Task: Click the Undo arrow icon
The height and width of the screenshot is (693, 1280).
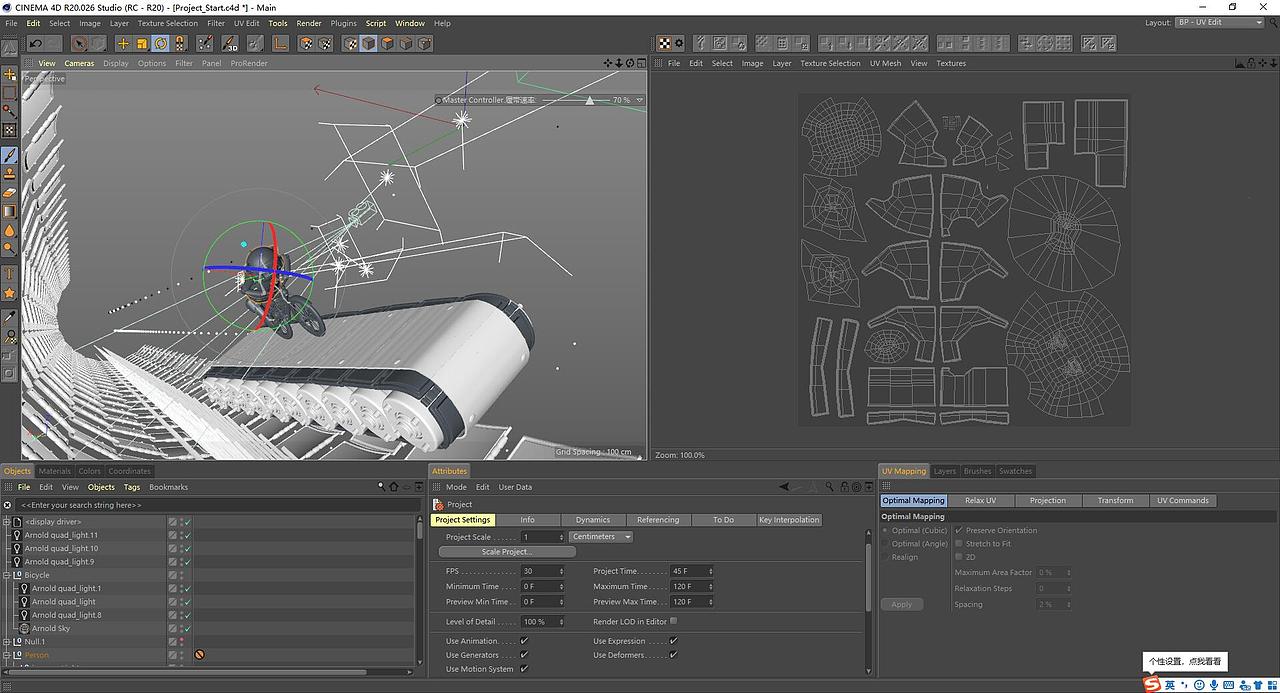Action: 36,43
